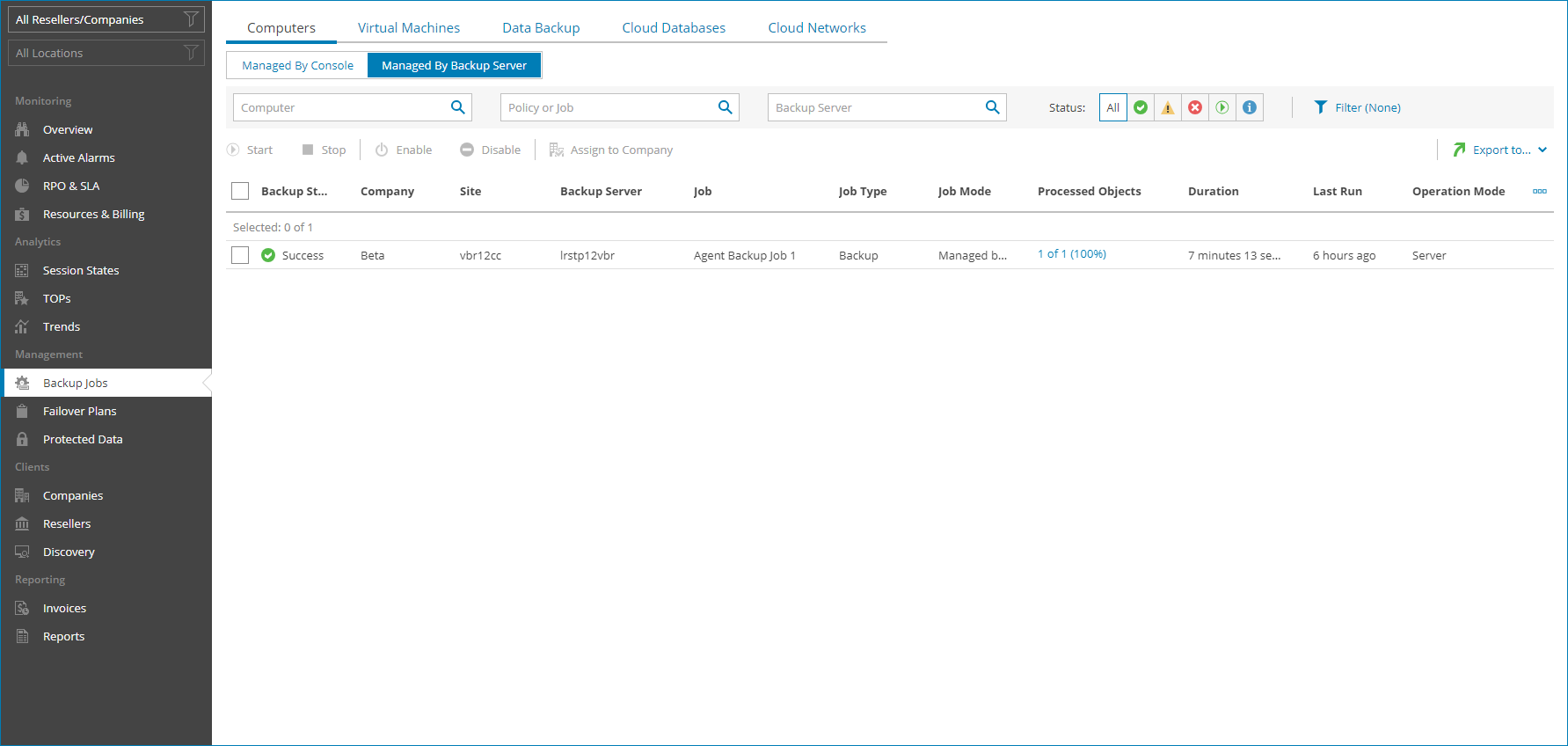Open column chooser icon in table header
The width and height of the screenshot is (1568, 746).
[1540, 191]
